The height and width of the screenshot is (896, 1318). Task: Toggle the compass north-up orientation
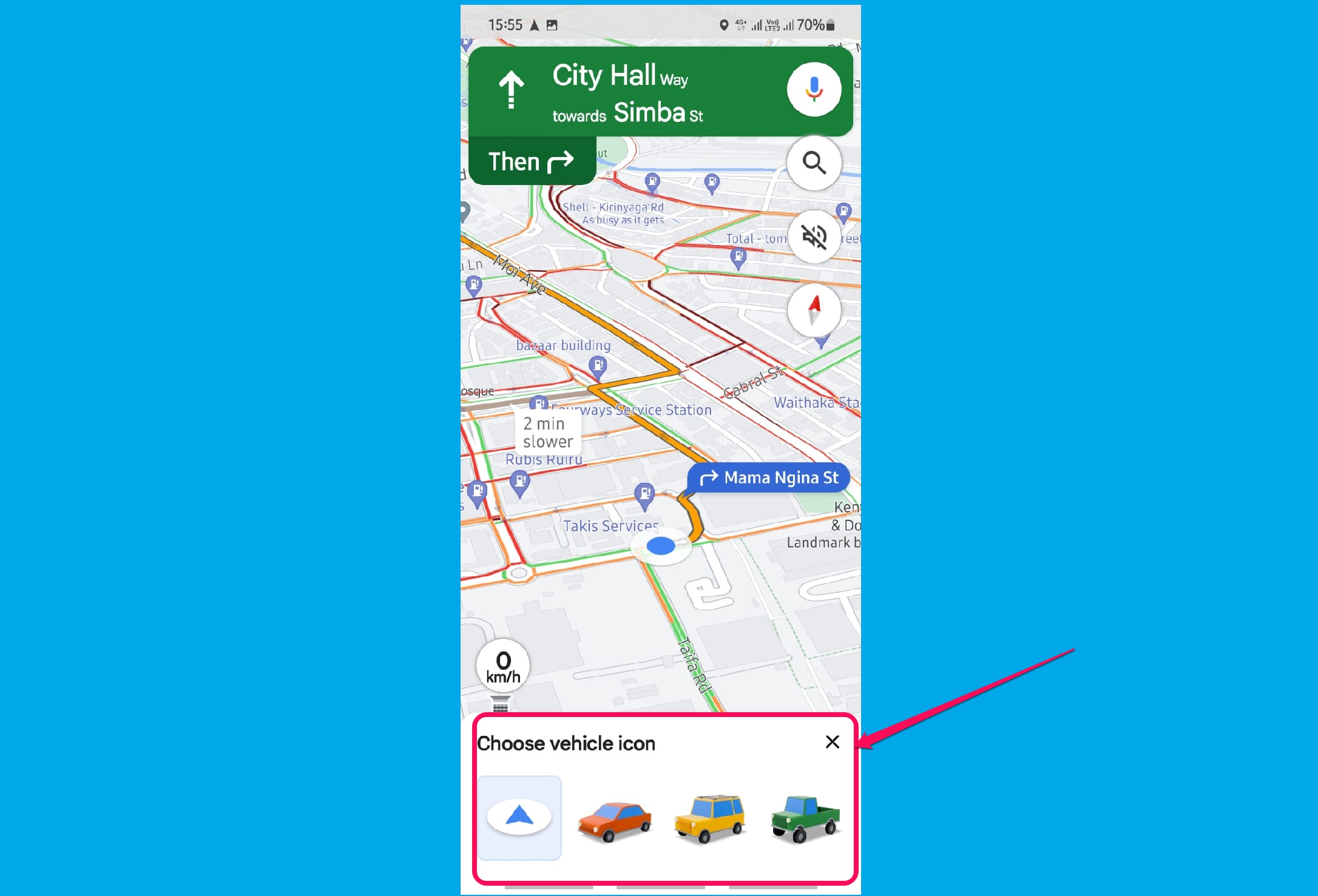pyautogui.click(x=815, y=308)
